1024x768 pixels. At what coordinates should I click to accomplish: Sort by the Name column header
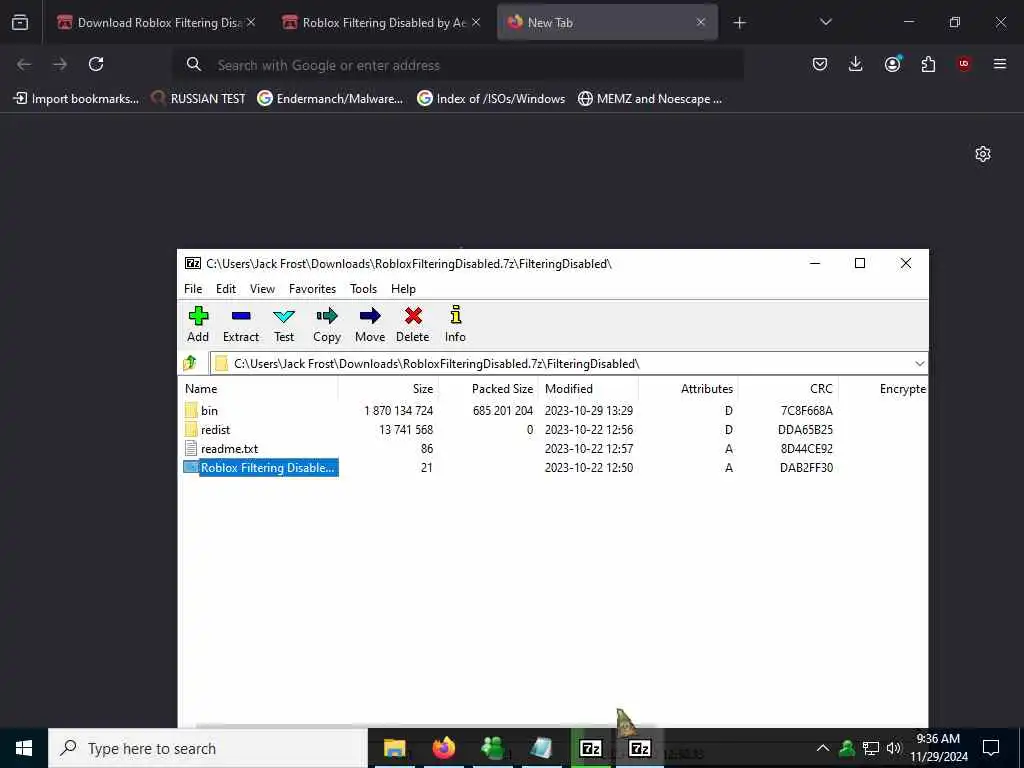point(259,389)
